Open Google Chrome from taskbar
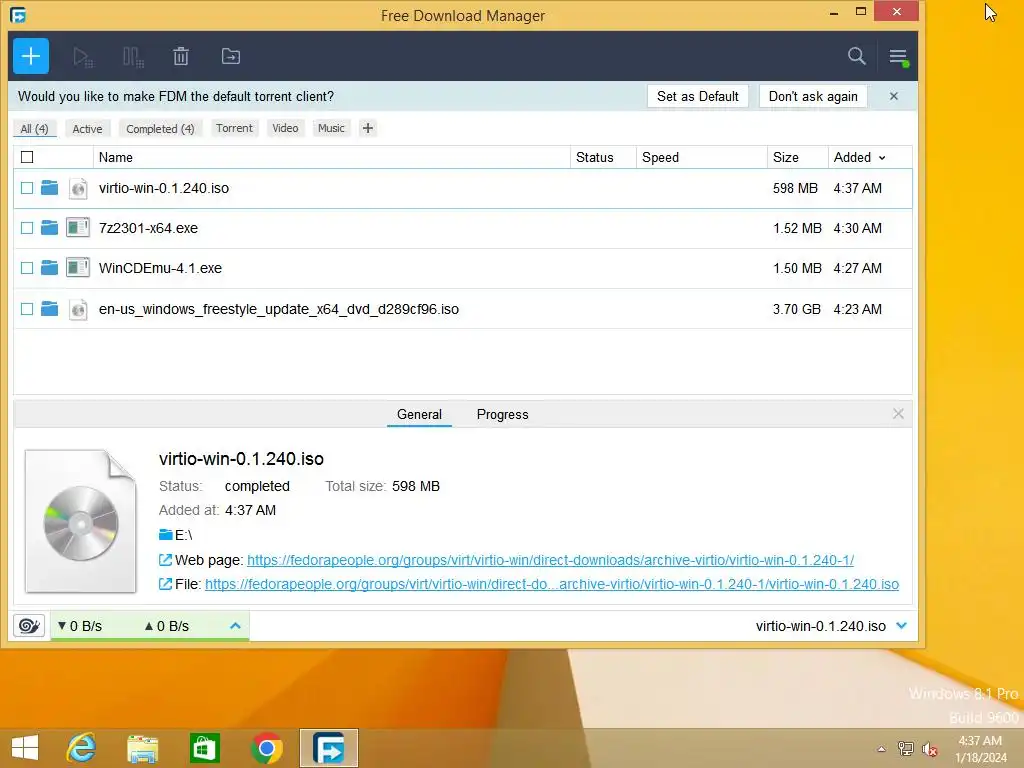 (266, 748)
